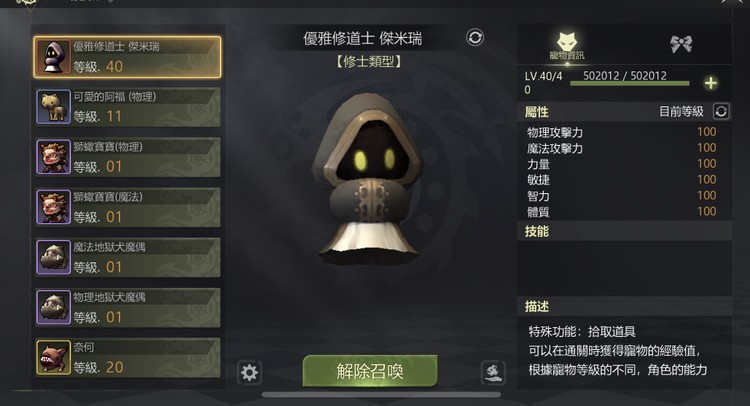Image resolution: width=750 pixels, height=406 pixels.
Task: Click the green experience progress bar
Action: pyautogui.click(x=629, y=84)
